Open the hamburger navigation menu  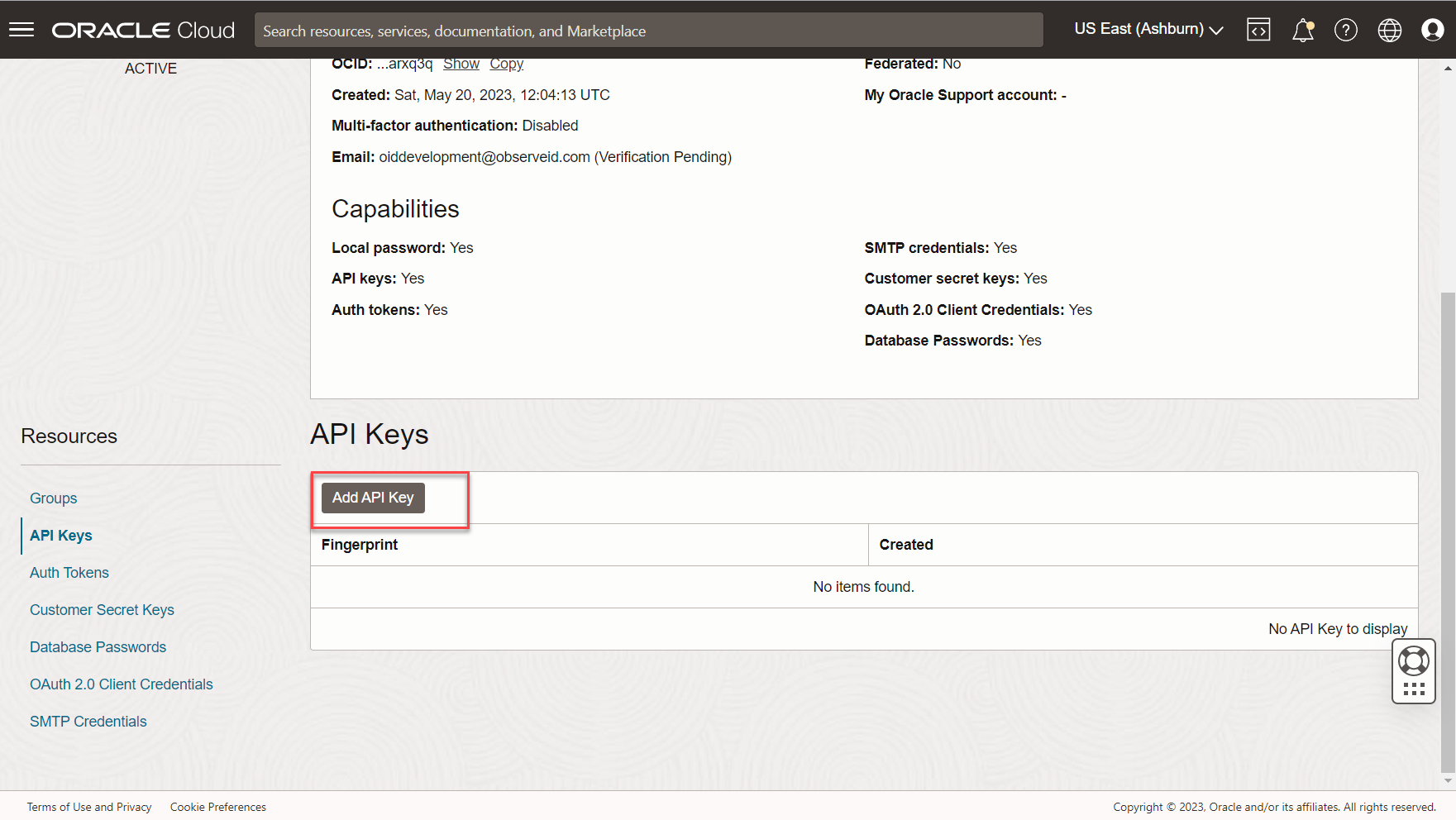point(21,30)
